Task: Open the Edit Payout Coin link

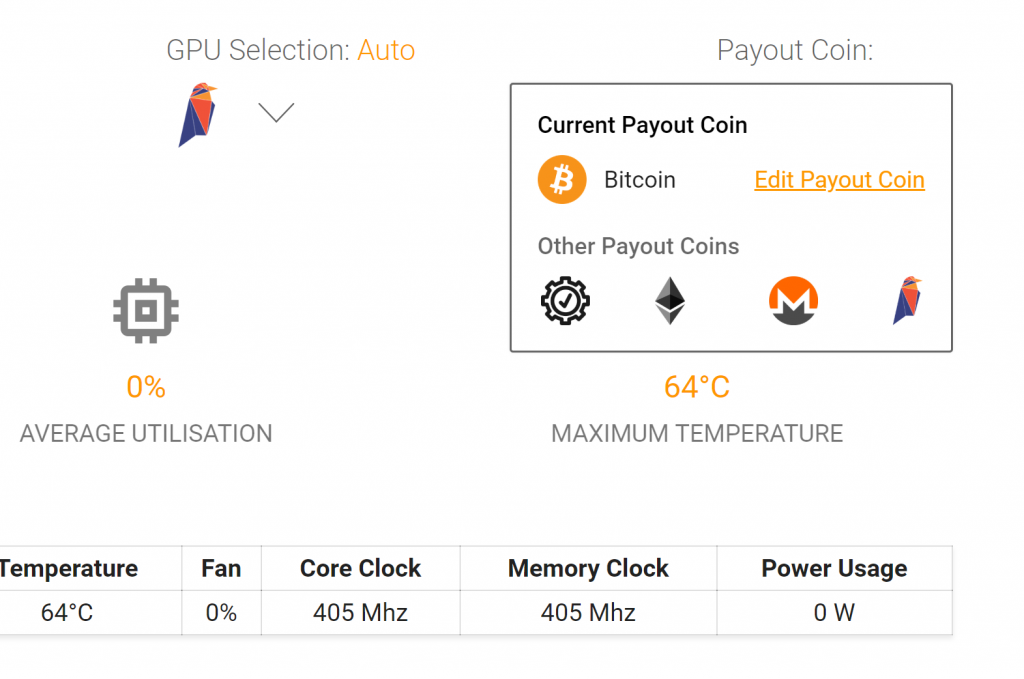Action: click(839, 180)
